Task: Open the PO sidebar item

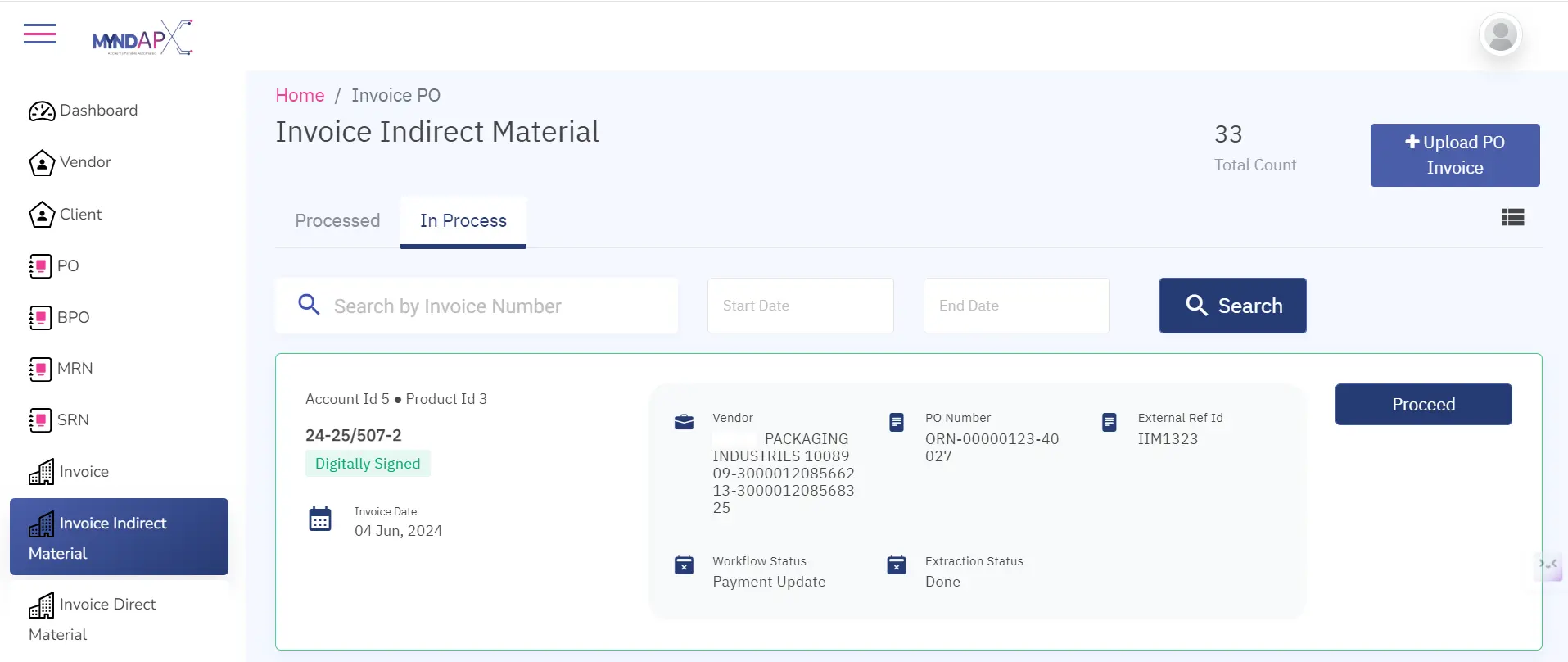Action: point(54,266)
